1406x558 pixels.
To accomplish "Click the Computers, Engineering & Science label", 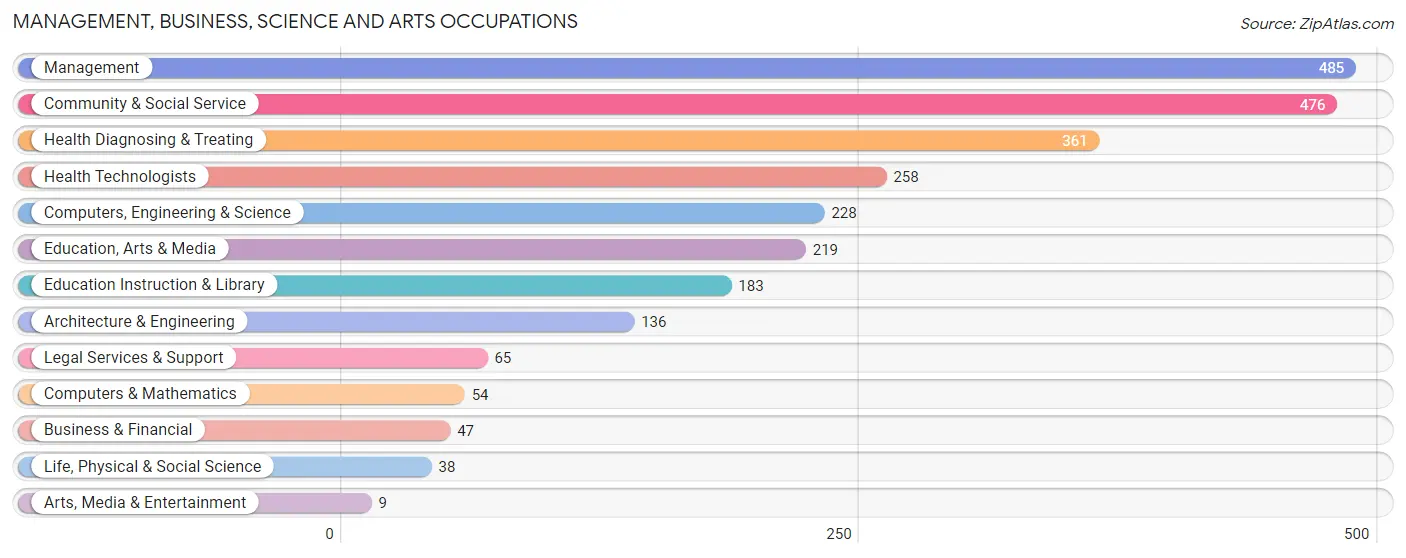I will [x=167, y=213].
